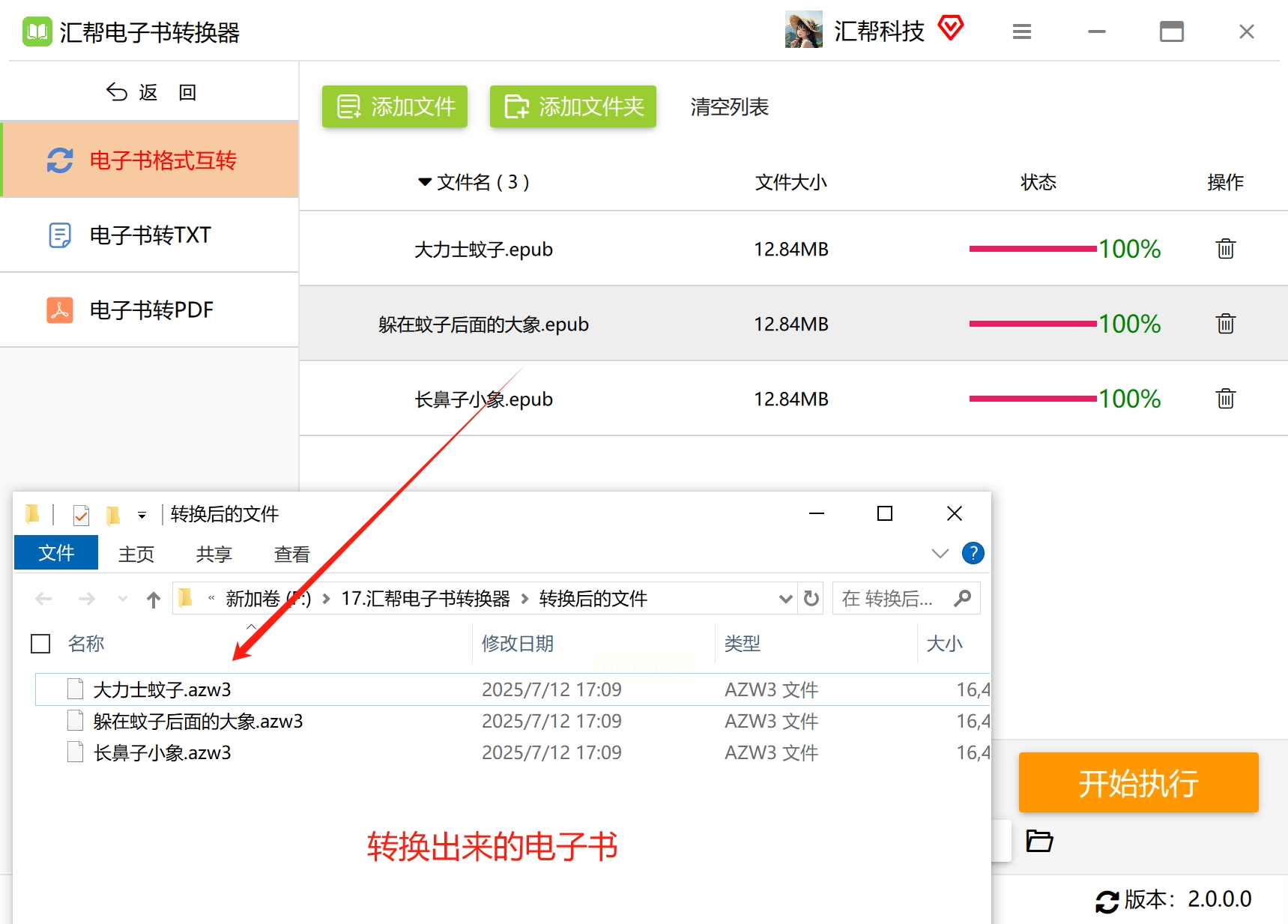Image resolution: width=1288 pixels, height=924 pixels.
Task: Open the address bar history dropdown
Action: (785, 599)
